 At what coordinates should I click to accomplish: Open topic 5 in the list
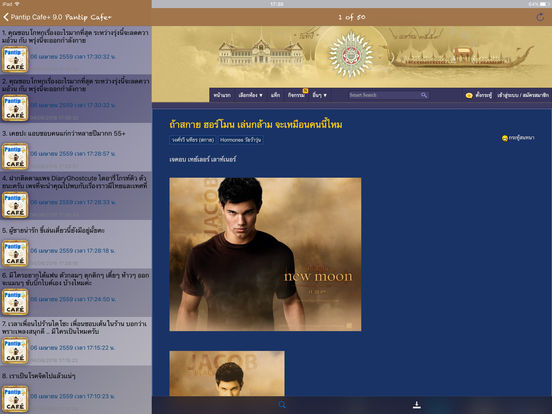click(x=76, y=244)
